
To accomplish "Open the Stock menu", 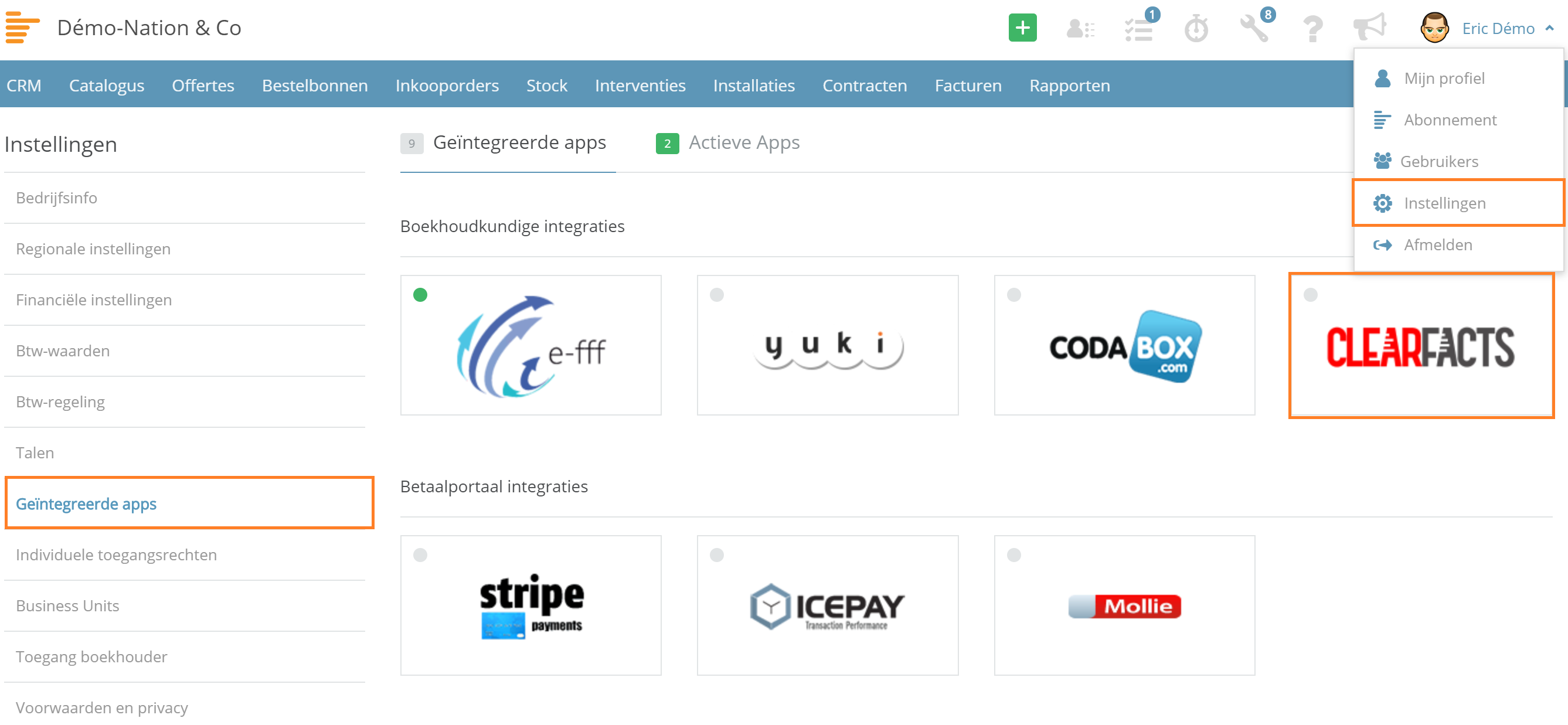I will (x=547, y=85).
